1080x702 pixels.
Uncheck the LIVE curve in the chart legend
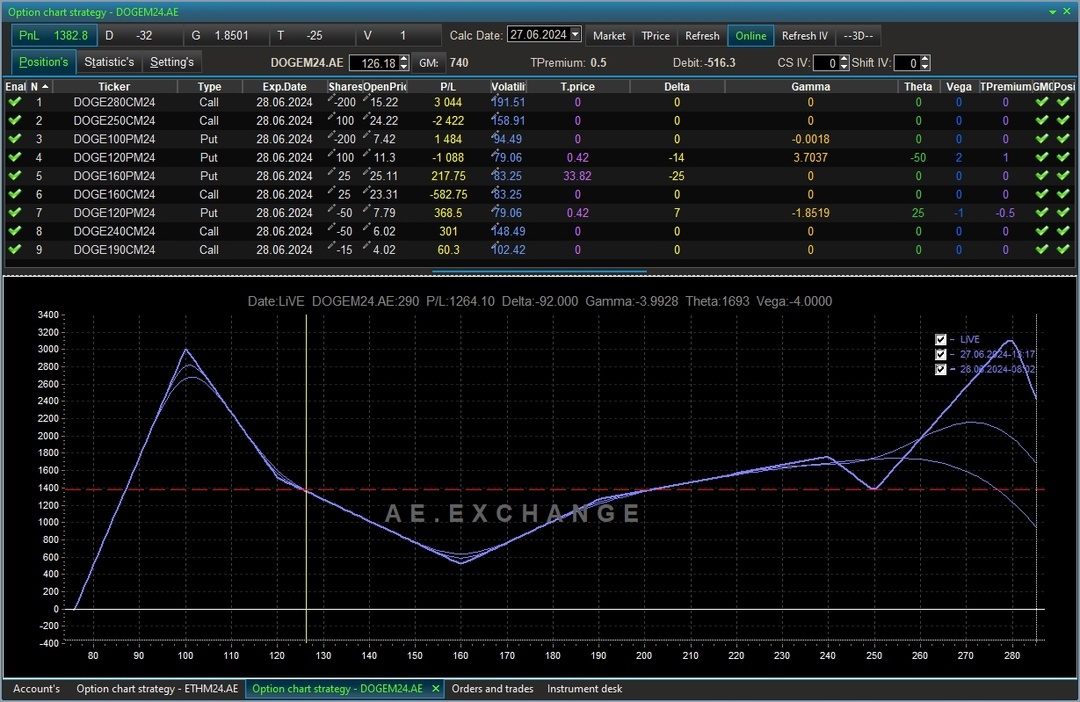pyautogui.click(x=941, y=340)
